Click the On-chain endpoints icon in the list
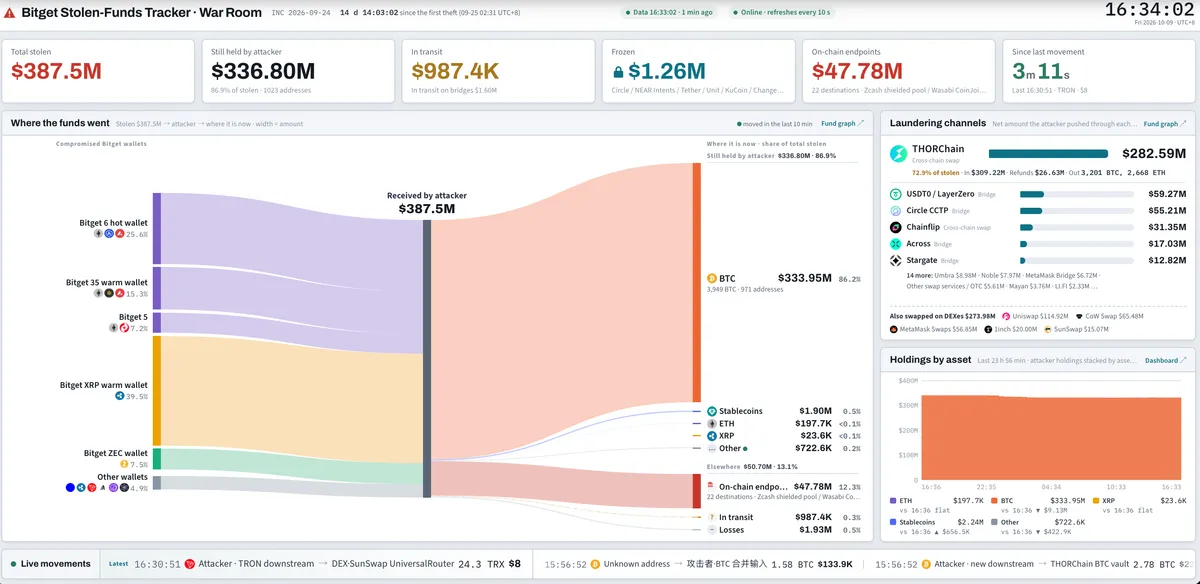Screen dimensions: 1200x584 click(x=711, y=486)
